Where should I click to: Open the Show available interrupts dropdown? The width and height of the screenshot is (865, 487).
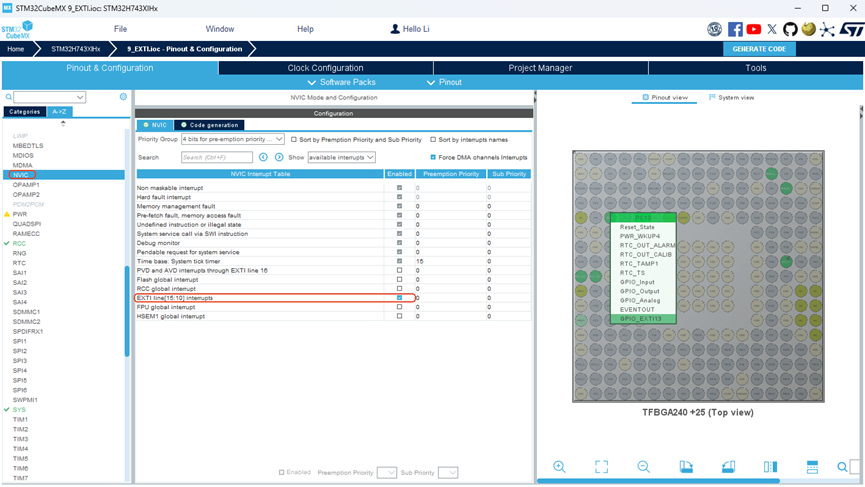pos(341,157)
